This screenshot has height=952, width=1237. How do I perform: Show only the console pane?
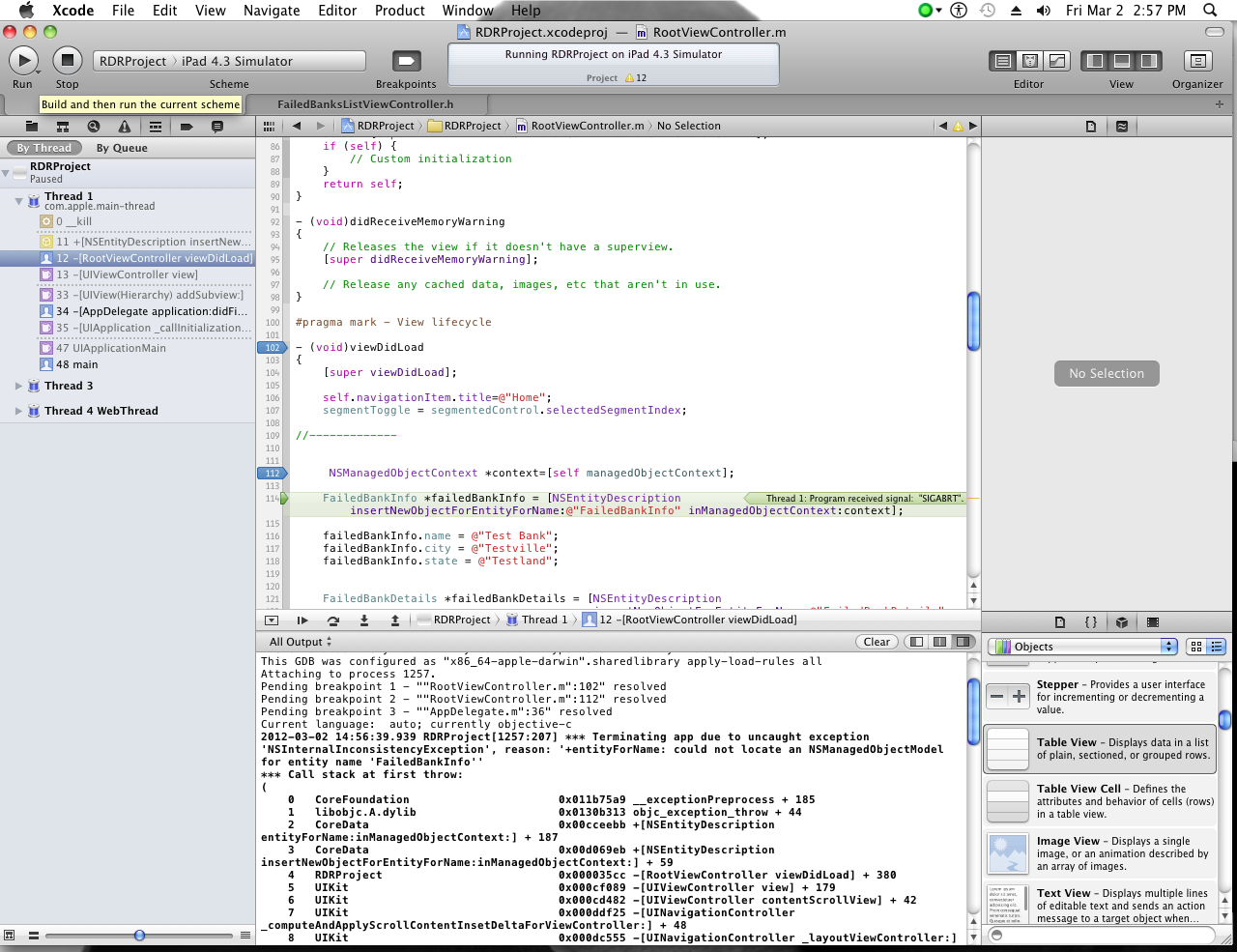pyautogui.click(x=963, y=642)
